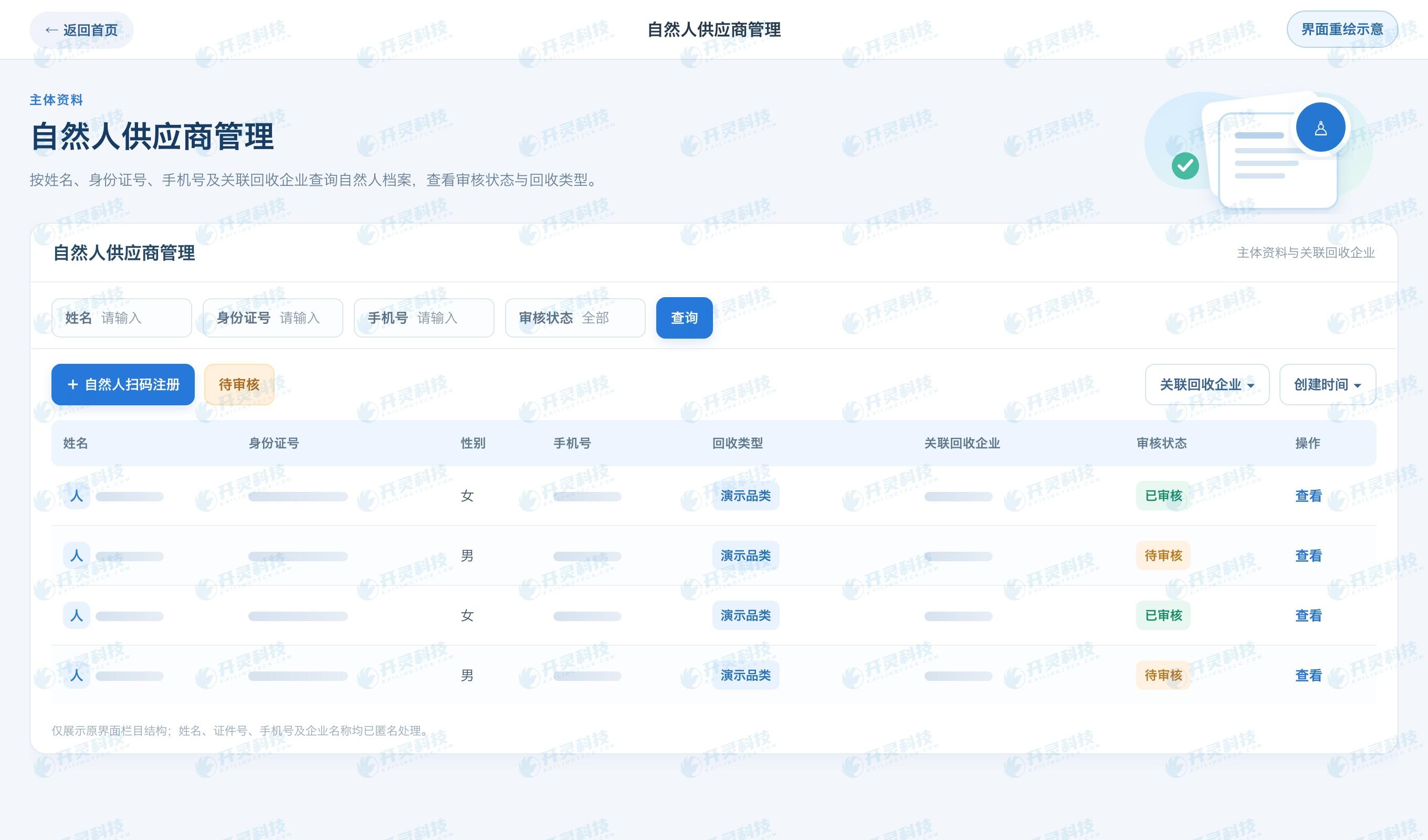
Task: Click 查看 link in fourth table row
Action: 1308,675
